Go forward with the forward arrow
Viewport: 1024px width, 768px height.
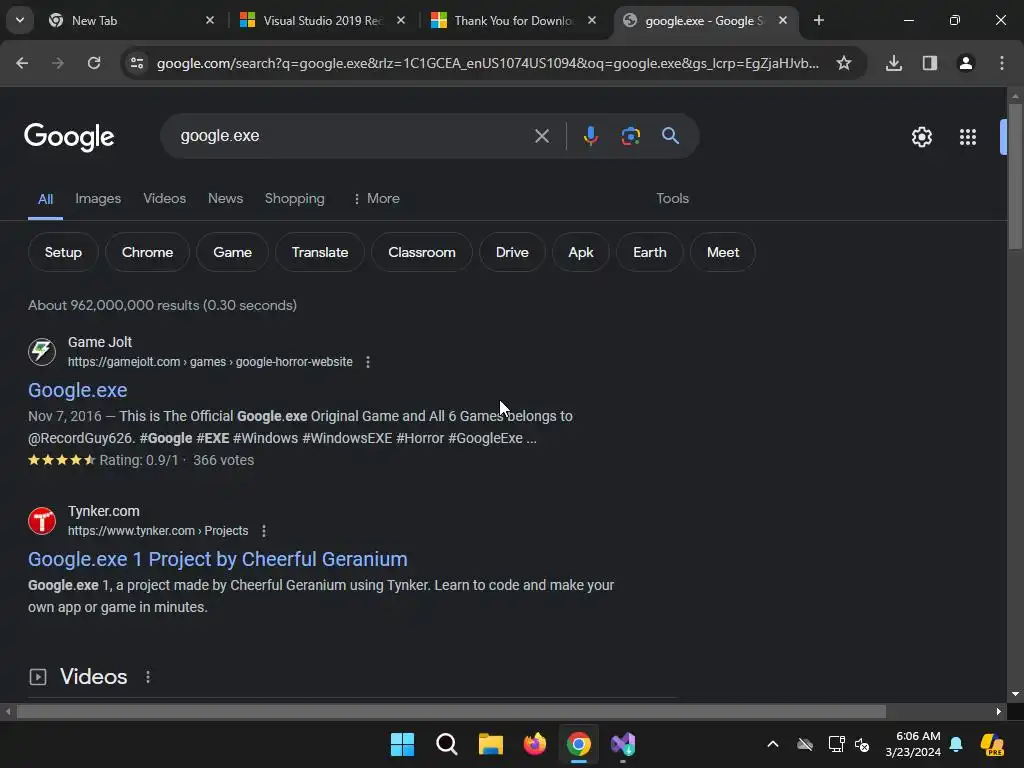click(58, 63)
